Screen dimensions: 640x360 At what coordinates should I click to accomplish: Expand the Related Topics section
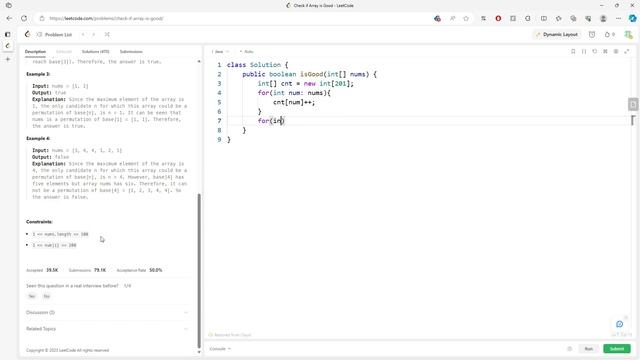108,329
